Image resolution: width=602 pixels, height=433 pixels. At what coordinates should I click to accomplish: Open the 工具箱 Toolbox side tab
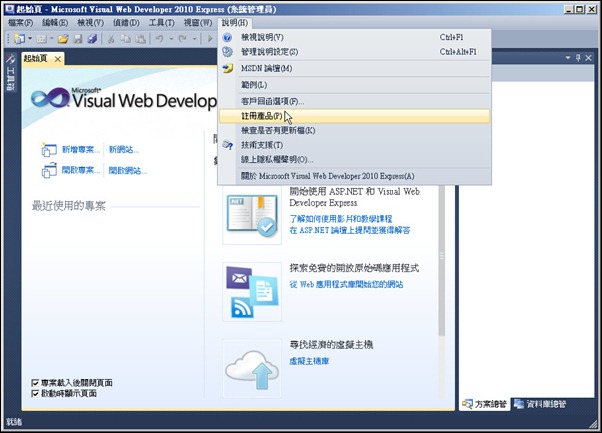(10, 73)
